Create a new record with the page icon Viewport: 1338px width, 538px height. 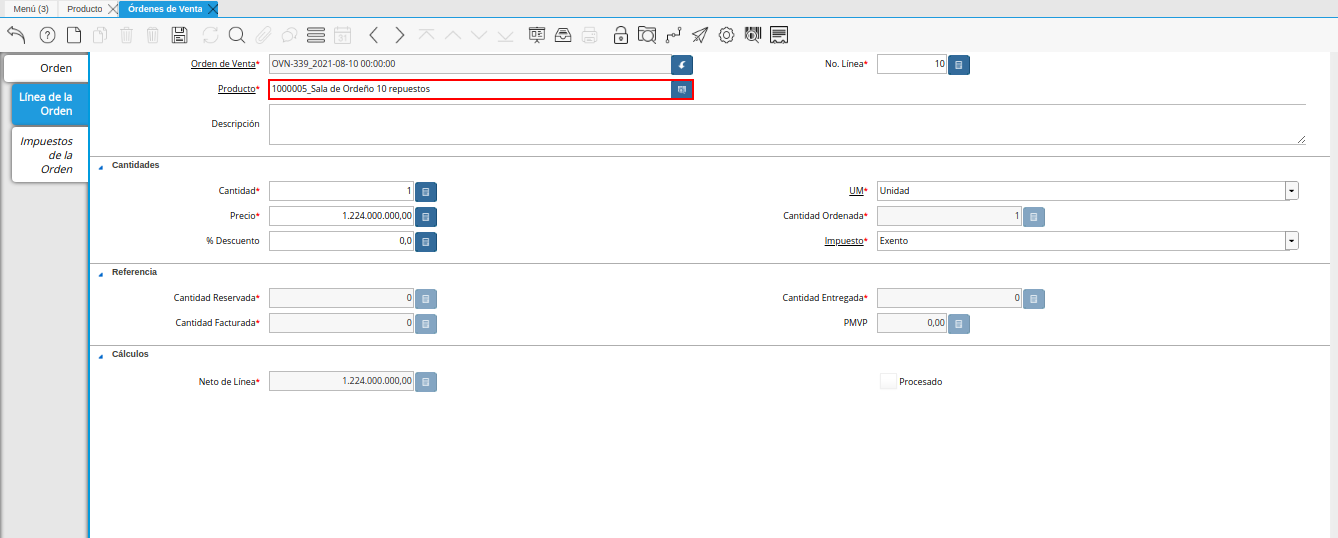(x=74, y=35)
